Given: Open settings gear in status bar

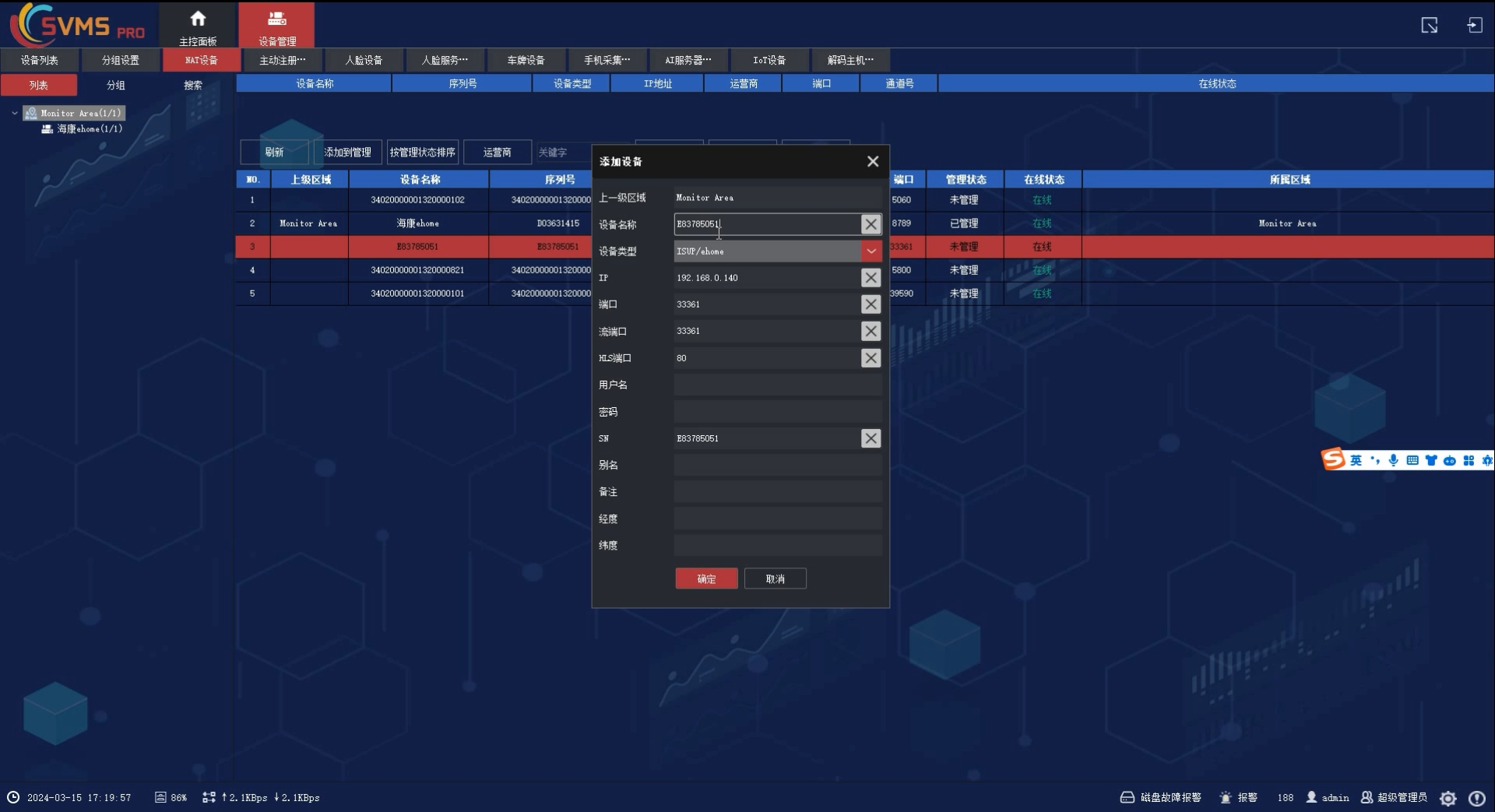Looking at the screenshot, I should [1448, 798].
